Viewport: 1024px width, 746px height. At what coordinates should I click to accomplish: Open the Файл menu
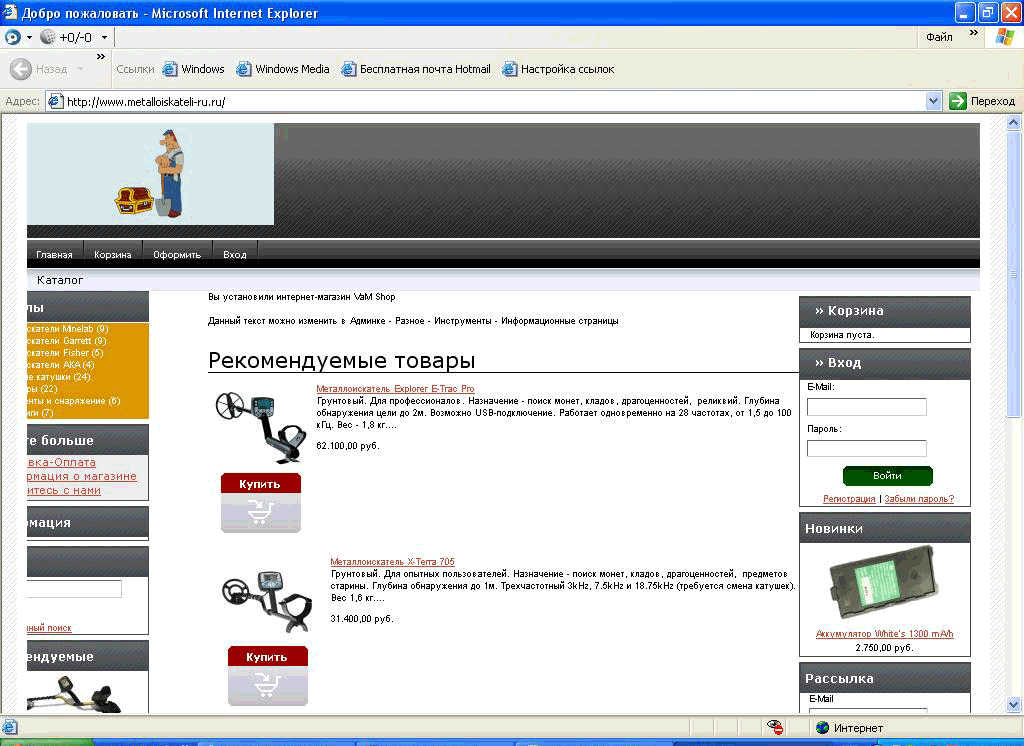(939, 37)
